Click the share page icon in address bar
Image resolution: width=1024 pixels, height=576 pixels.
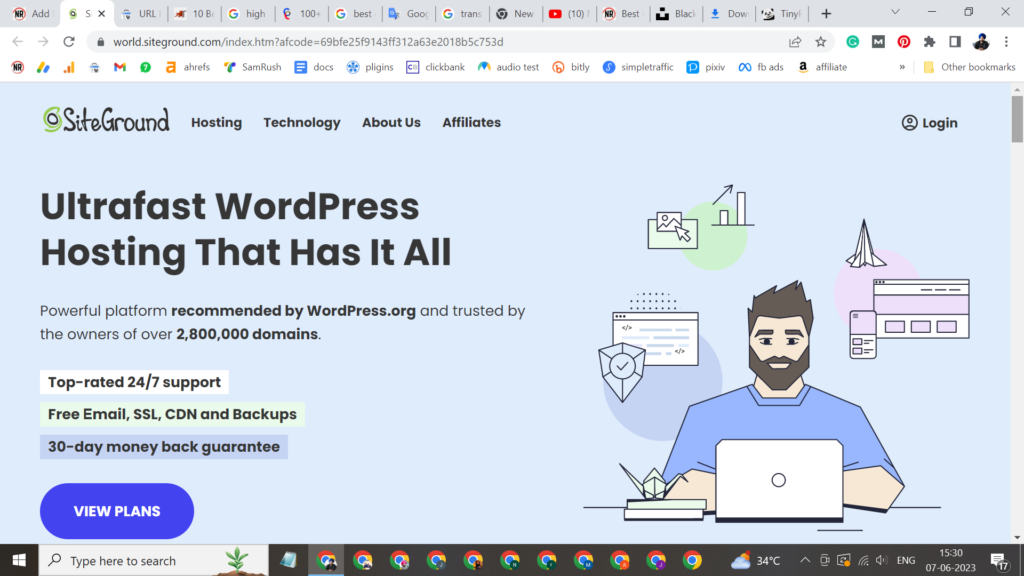click(795, 42)
